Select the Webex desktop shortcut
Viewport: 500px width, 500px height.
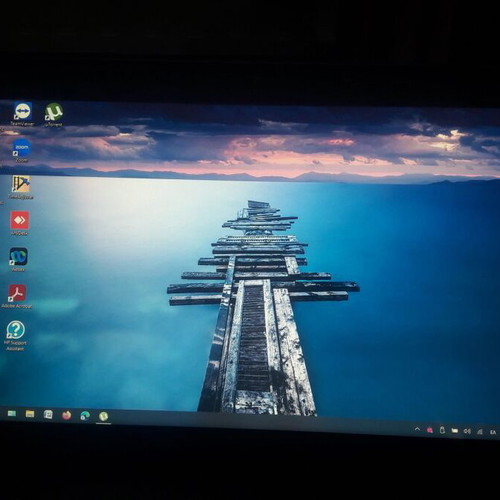18,259
